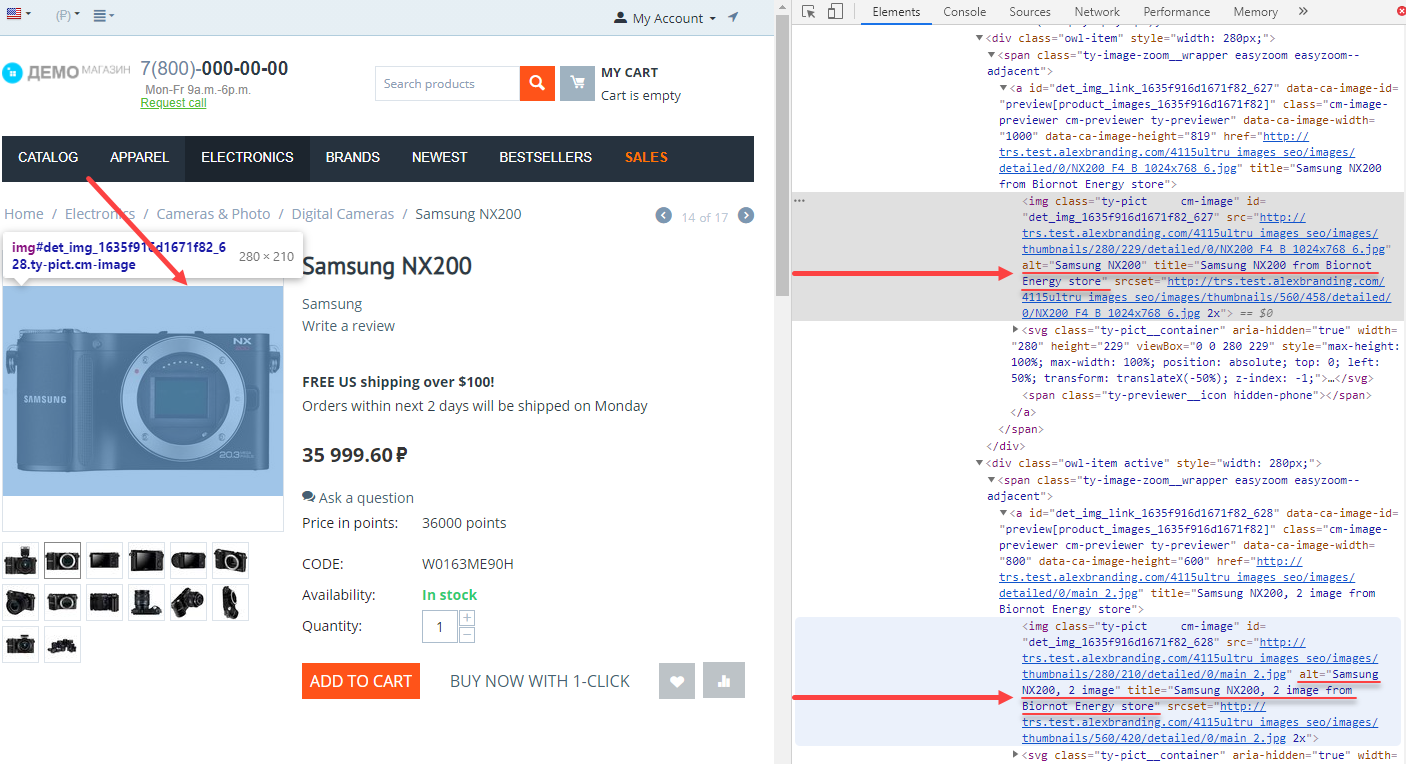Go to previous product with left arrow
This screenshot has width=1406, height=764.
click(x=663, y=216)
